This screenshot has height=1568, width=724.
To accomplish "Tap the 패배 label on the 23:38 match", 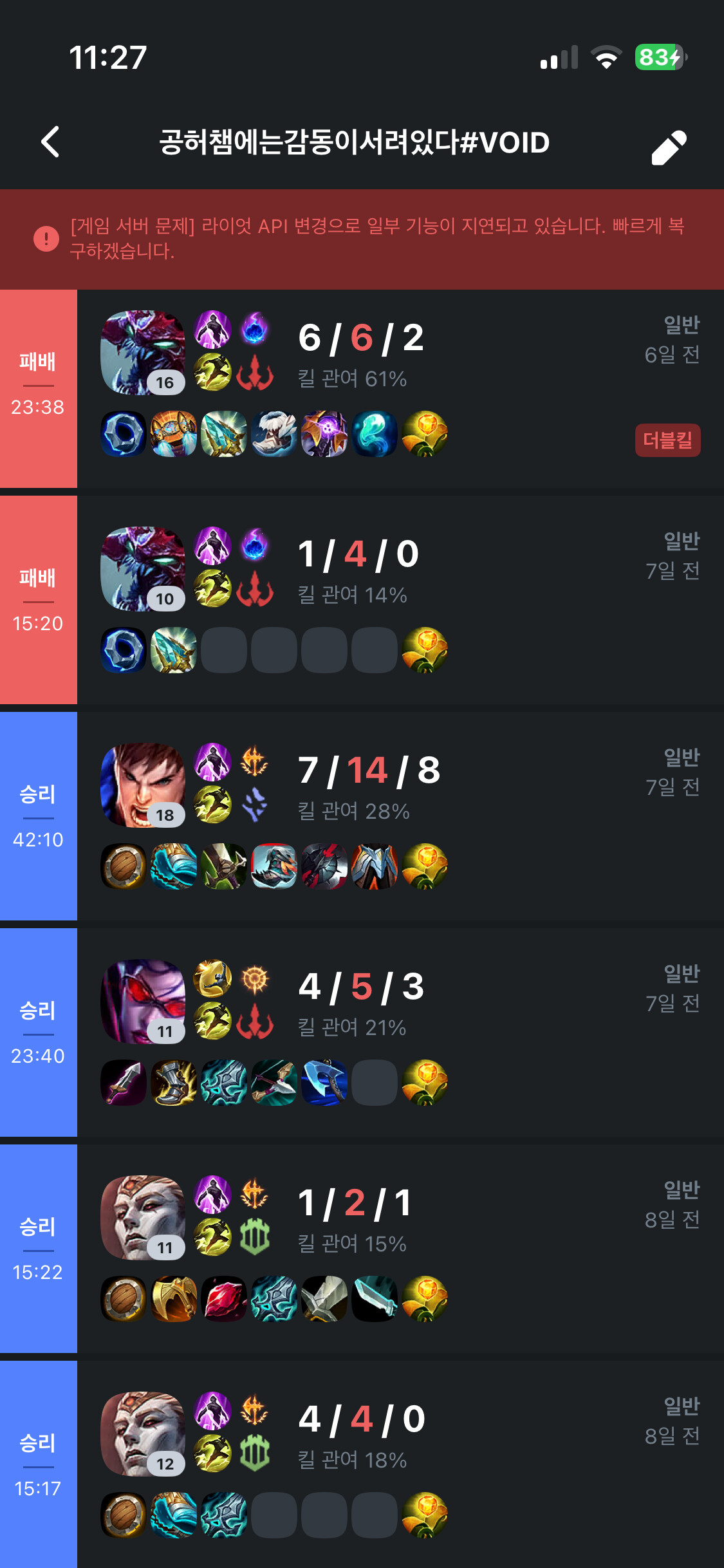I will [38, 362].
